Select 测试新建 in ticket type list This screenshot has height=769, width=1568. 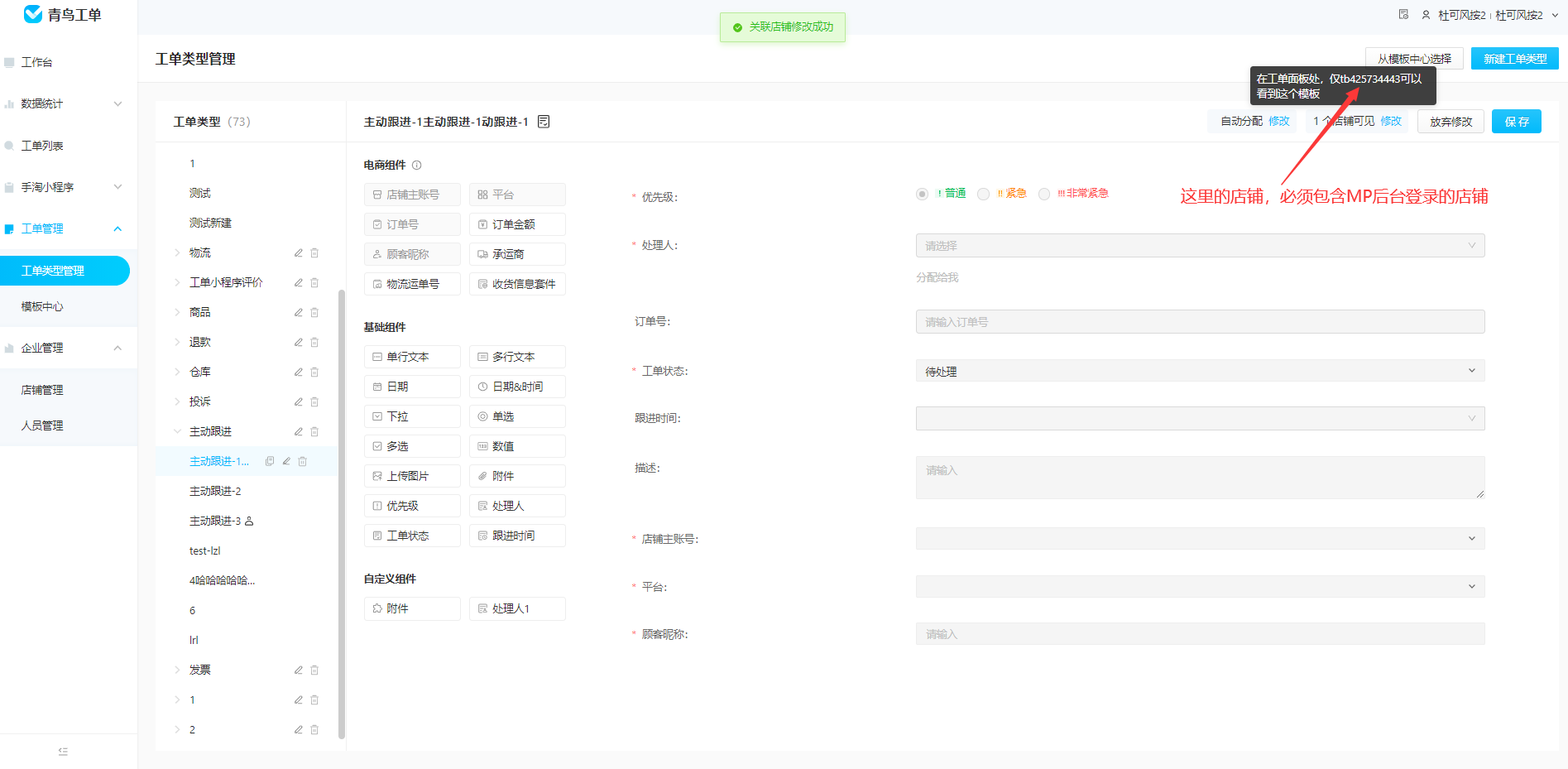tap(210, 223)
